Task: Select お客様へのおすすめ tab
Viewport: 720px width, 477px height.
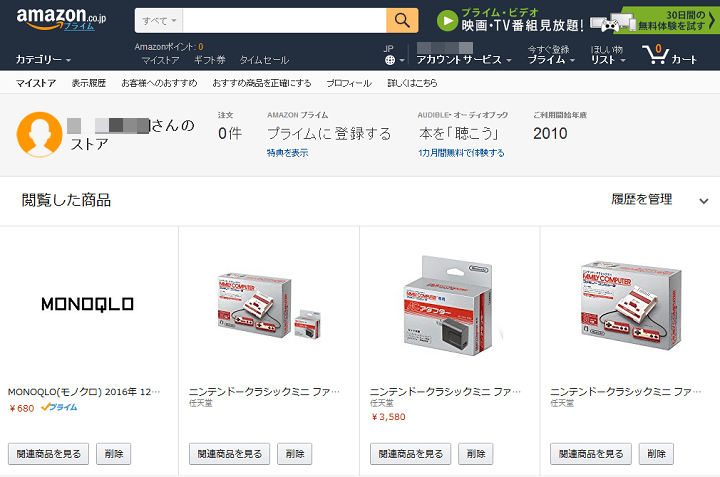Action: pos(159,83)
